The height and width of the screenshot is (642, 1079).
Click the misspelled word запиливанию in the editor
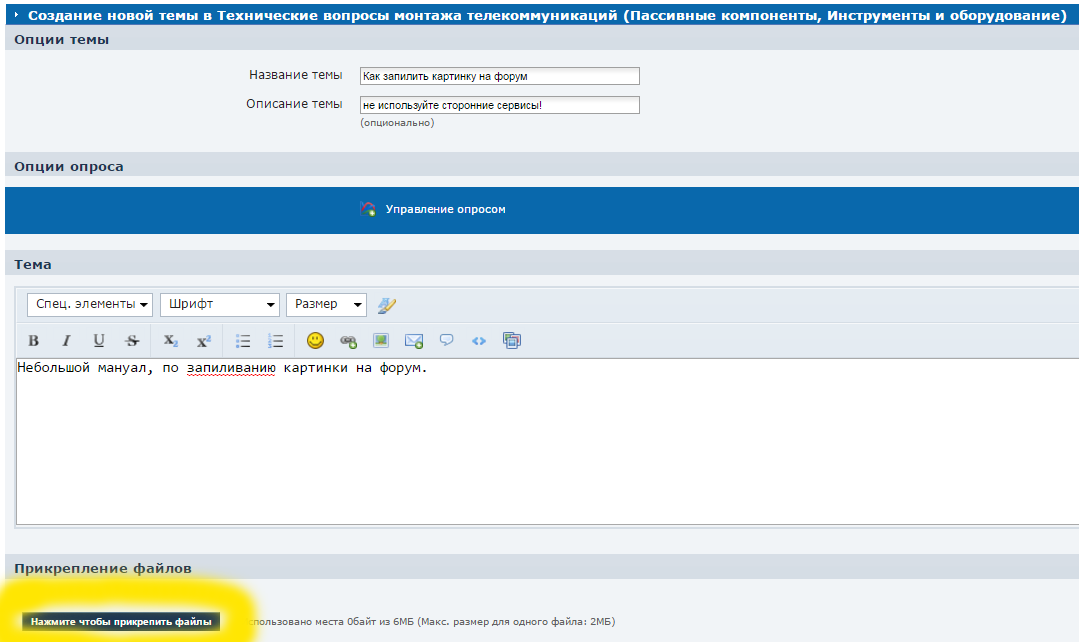(231, 368)
